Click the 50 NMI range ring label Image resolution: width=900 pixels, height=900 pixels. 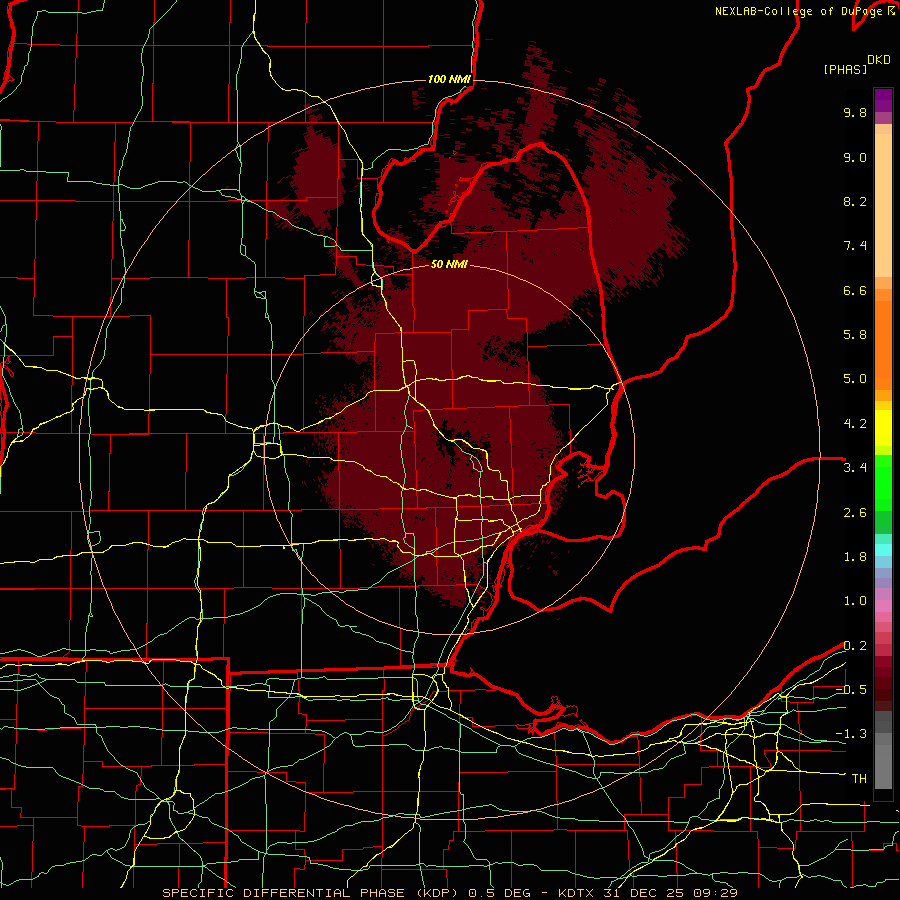tap(449, 265)
